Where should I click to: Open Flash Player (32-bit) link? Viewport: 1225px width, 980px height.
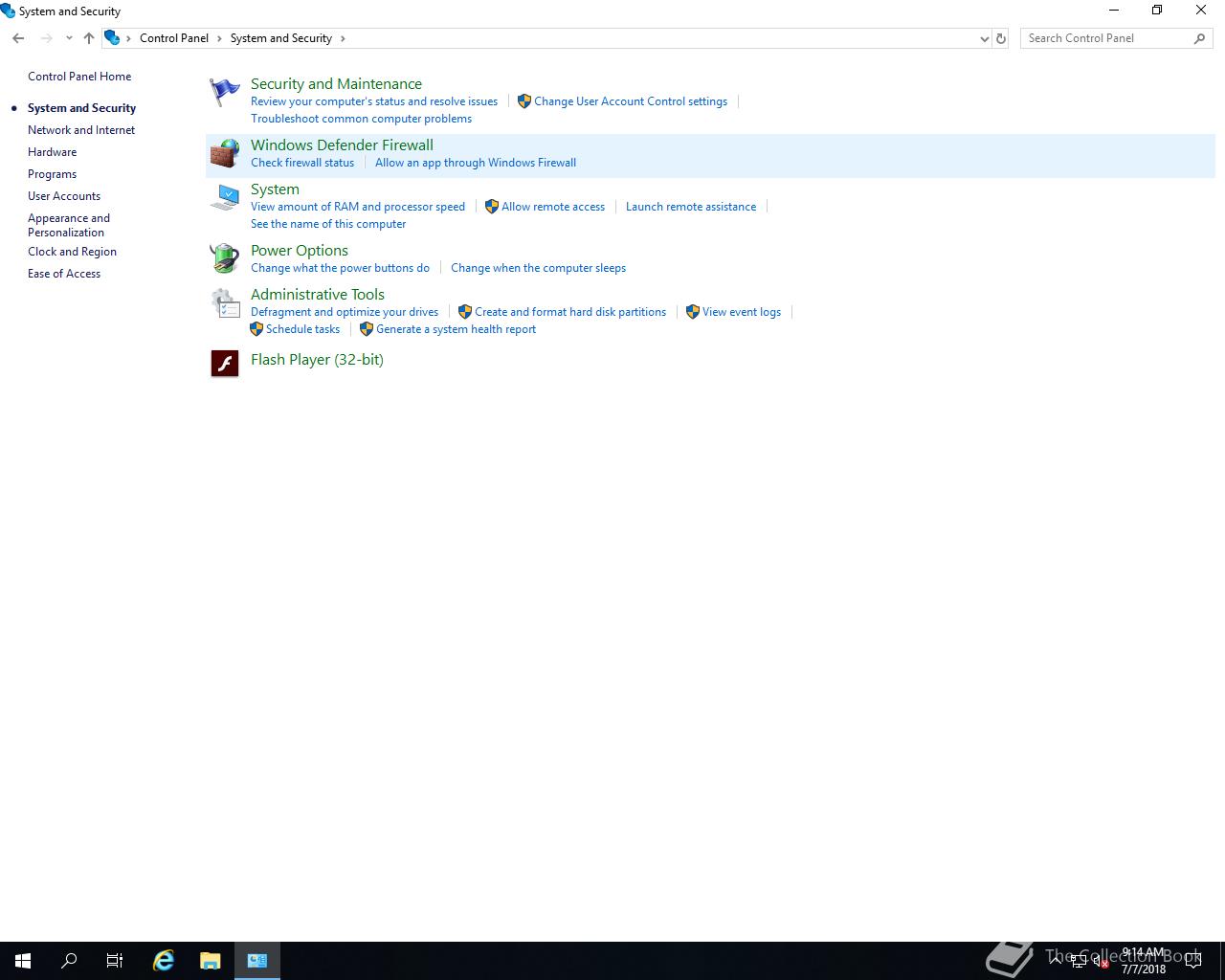point(317,360)
